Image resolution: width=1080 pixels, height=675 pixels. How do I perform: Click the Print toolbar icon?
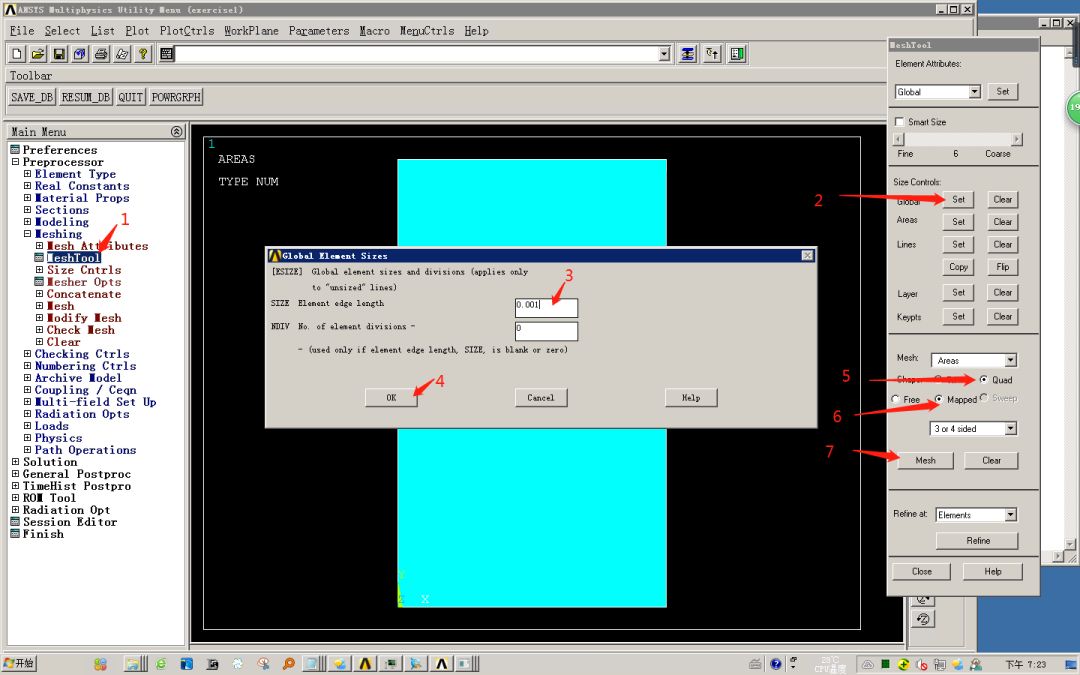[100, 53]
